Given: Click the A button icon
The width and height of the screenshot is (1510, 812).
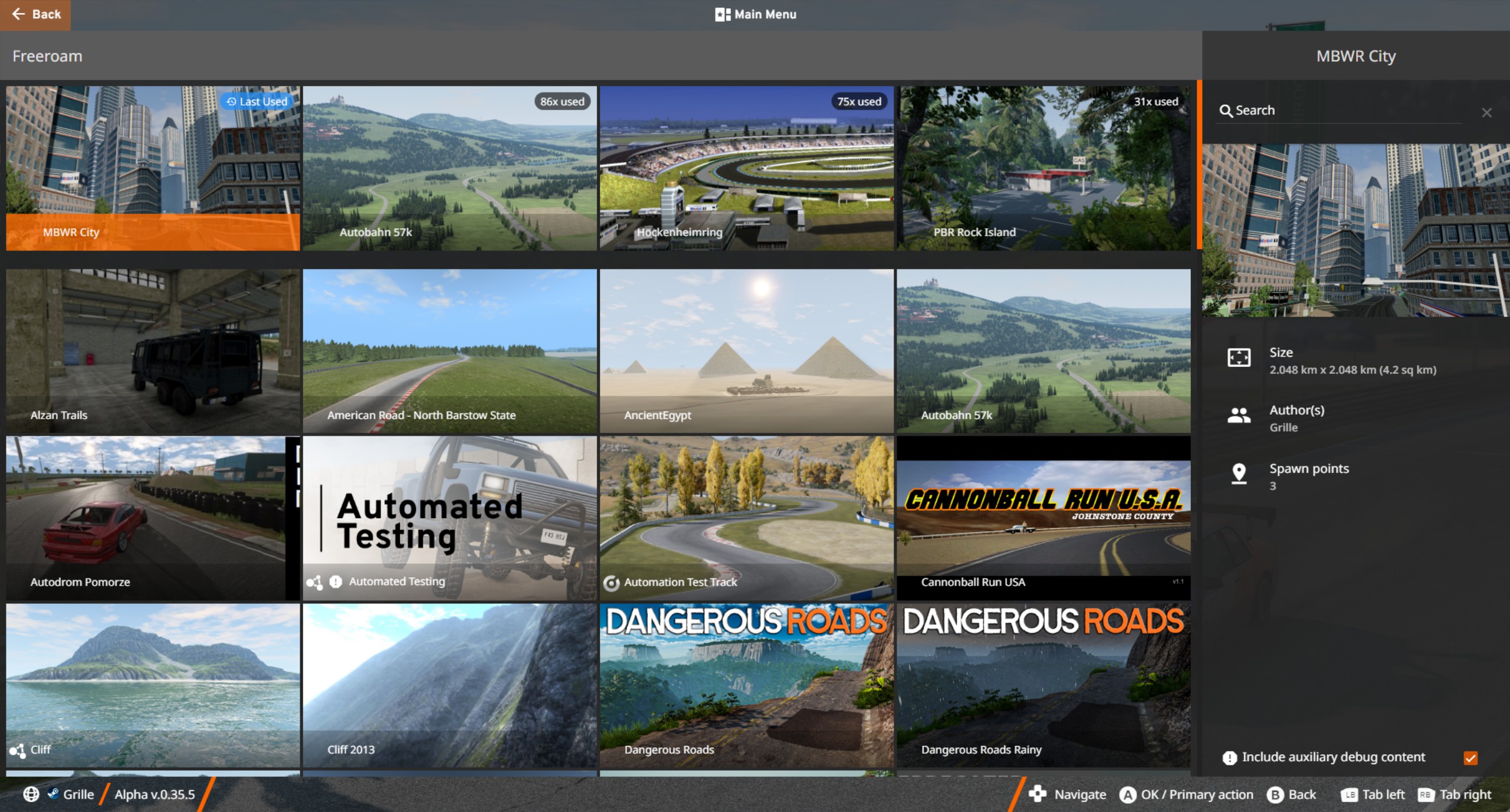Looking at the screenshot, I should [1128, 795].
